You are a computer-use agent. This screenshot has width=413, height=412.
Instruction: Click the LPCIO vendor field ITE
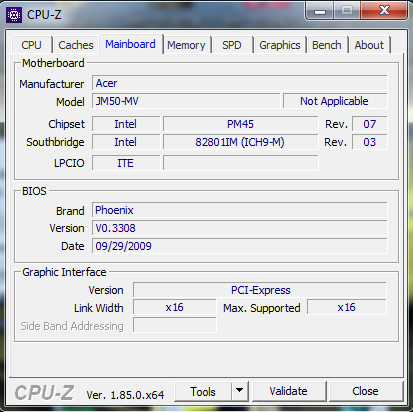(x=126, y=163)
